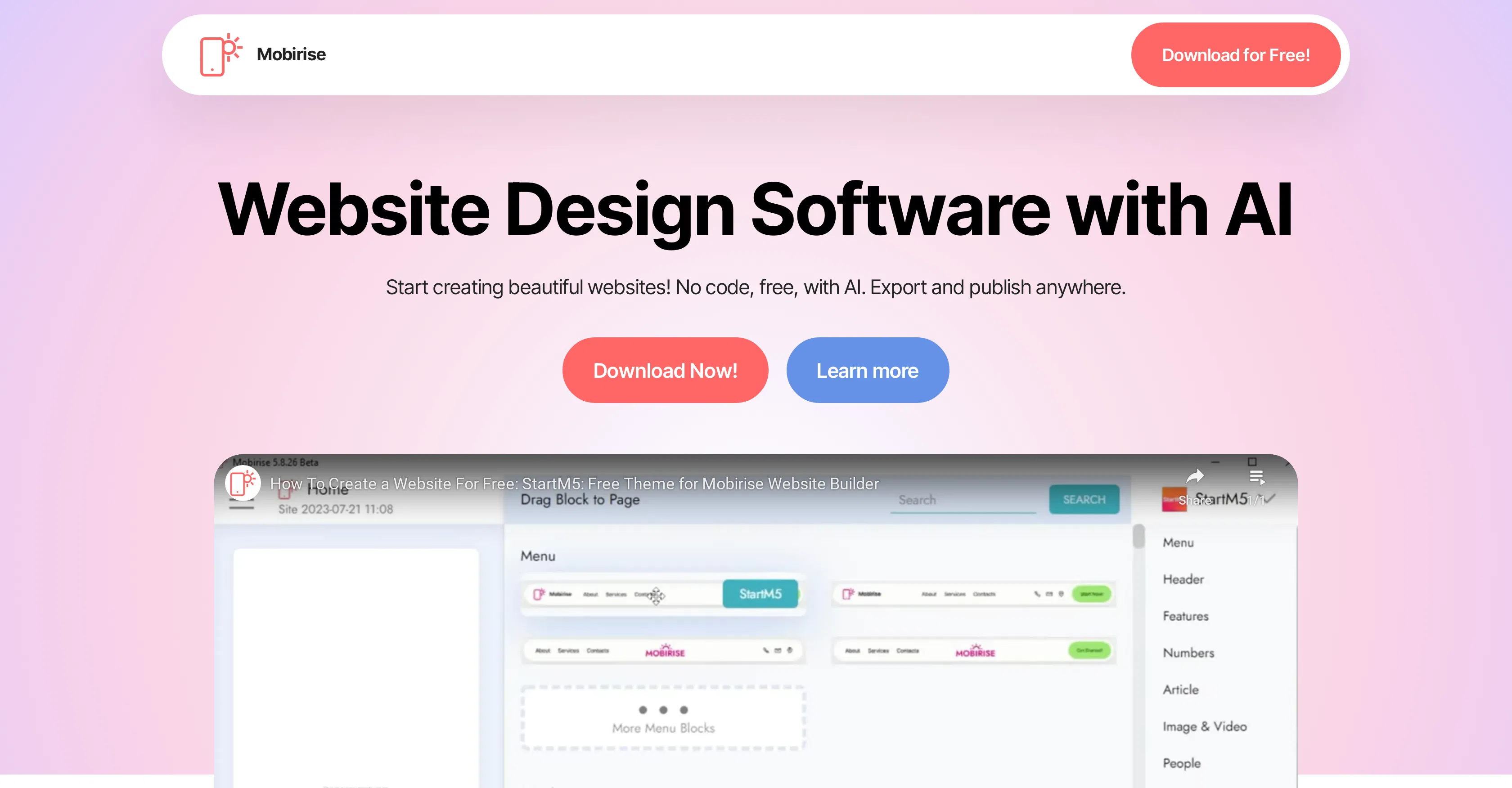
Task: Click the Learn more button
Action: tap(867, 370)
